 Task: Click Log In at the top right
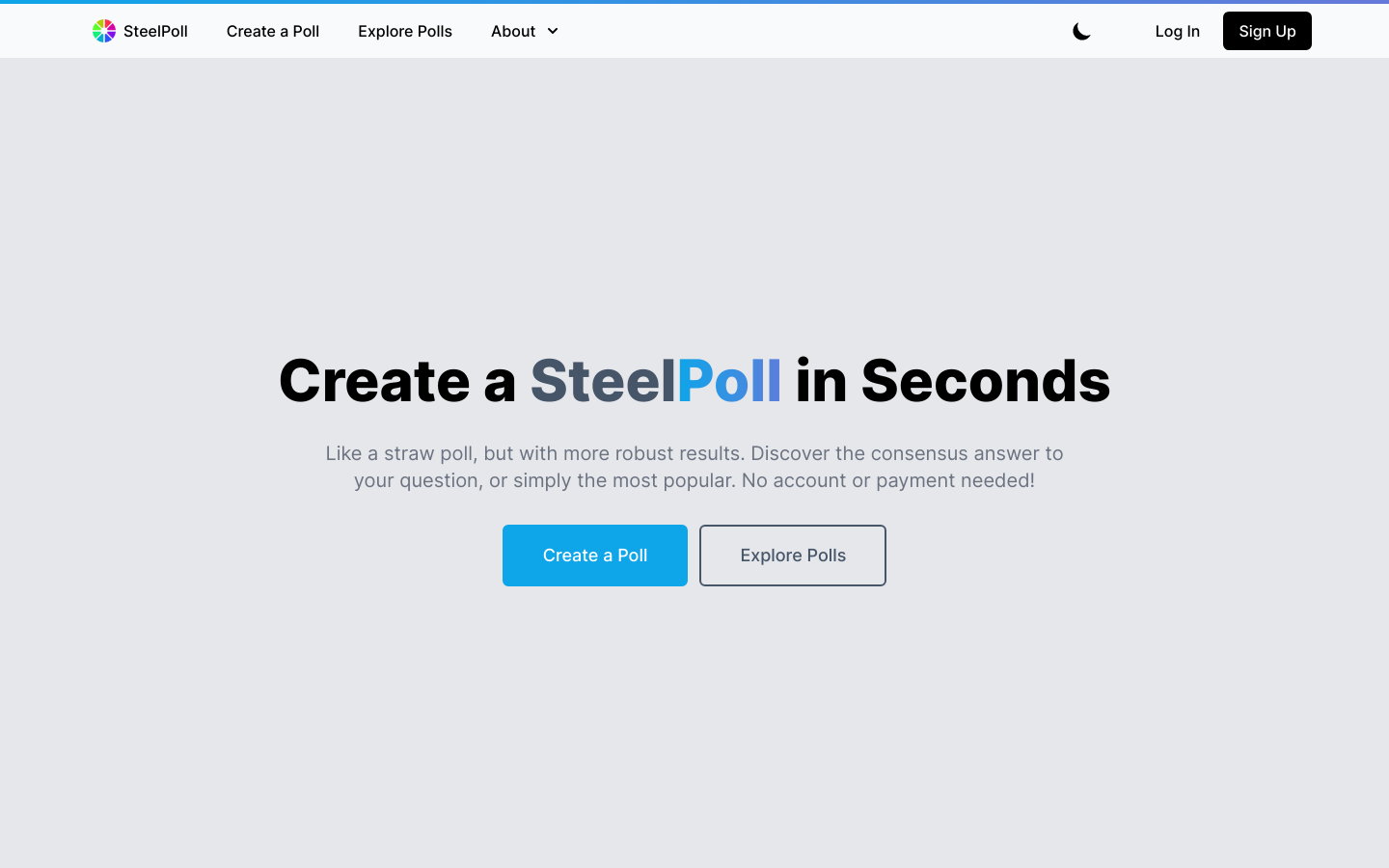[x=1177, y=31]
